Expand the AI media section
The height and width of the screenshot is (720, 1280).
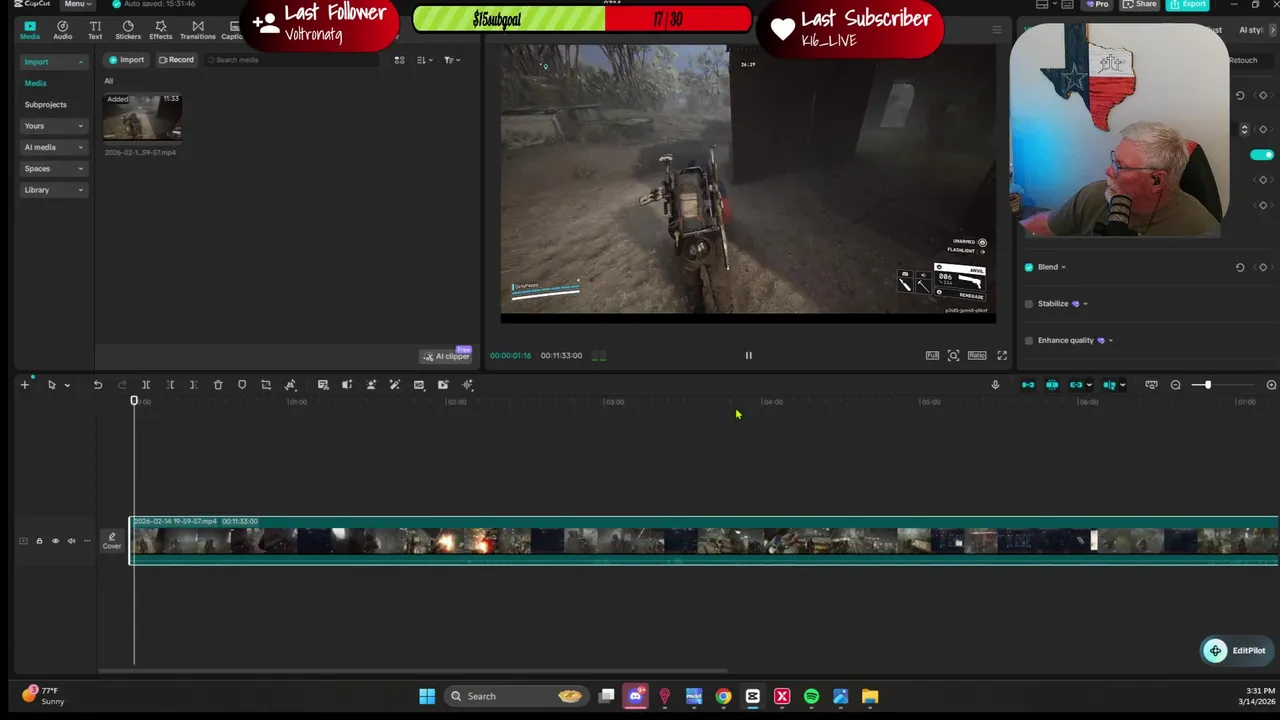tap(54, 147)
